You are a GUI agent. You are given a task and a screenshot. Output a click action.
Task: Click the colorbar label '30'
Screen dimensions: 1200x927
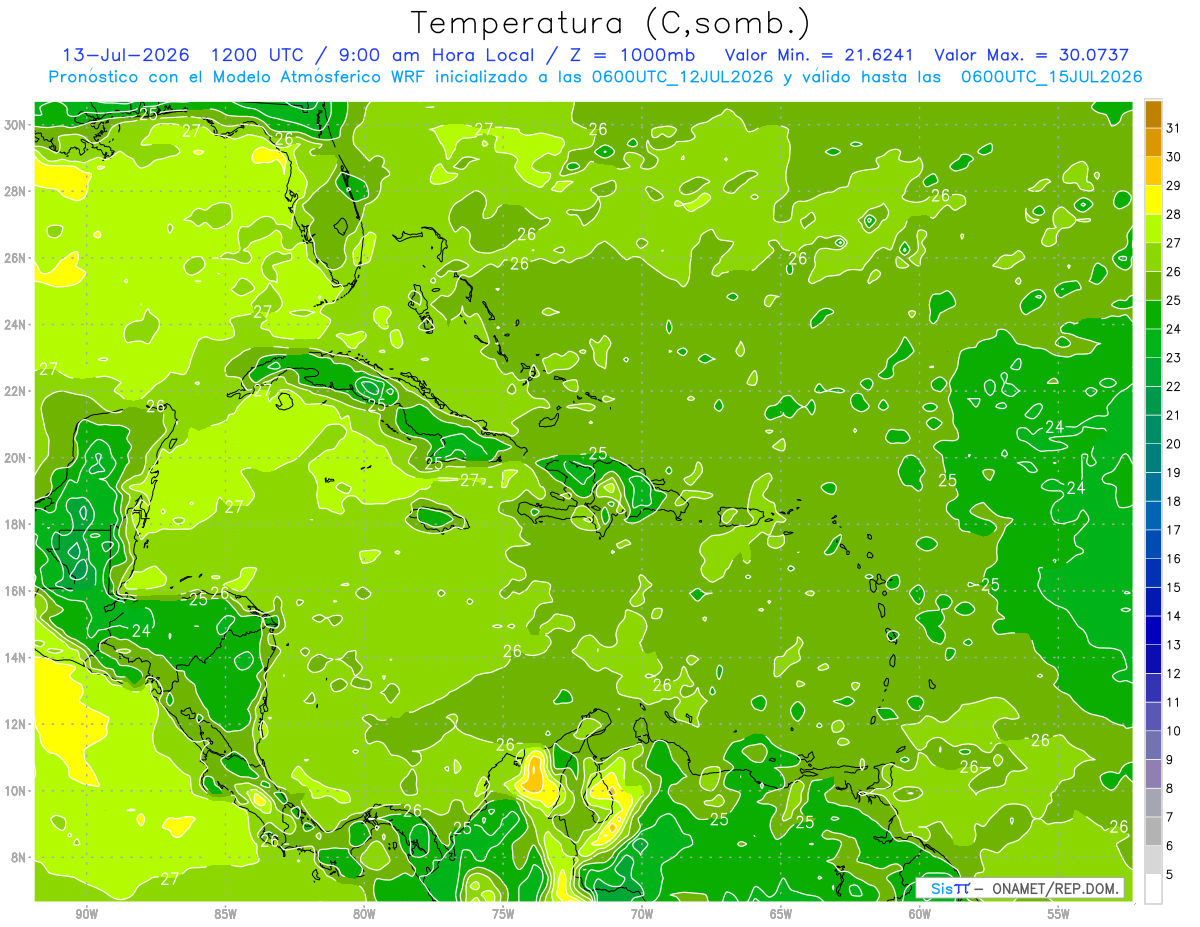pos(1174,157)
